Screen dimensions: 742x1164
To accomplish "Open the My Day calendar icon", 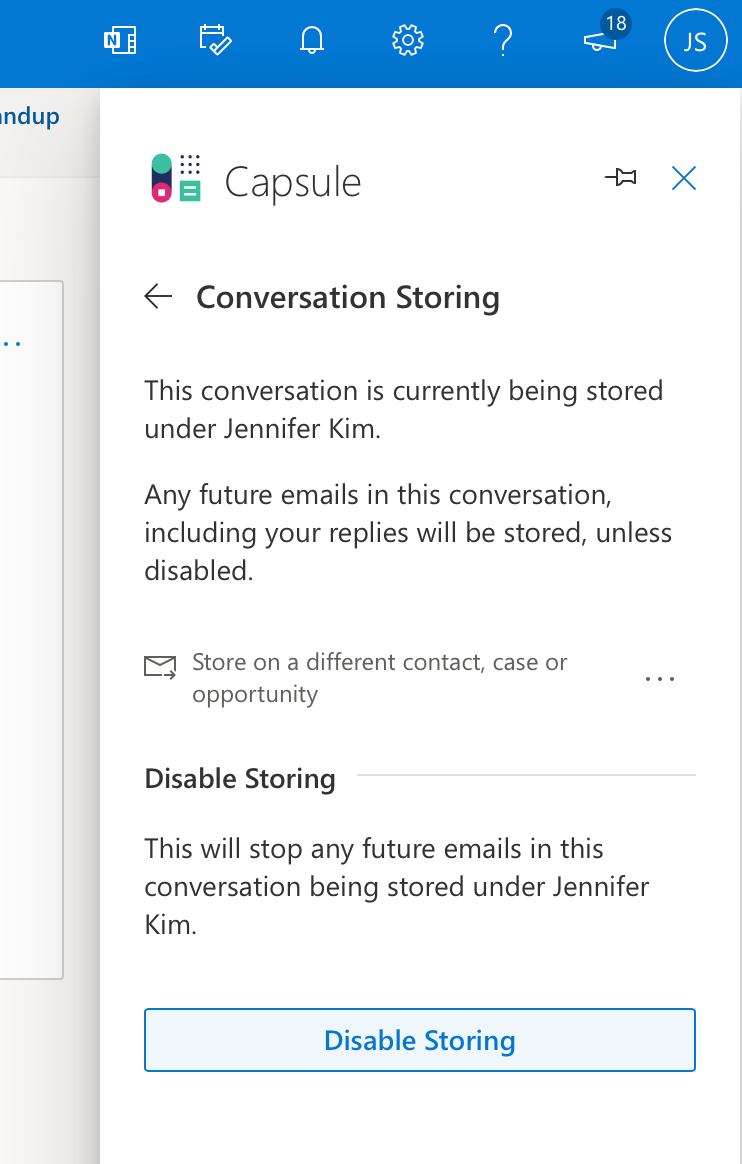I will tap(215, 40).
